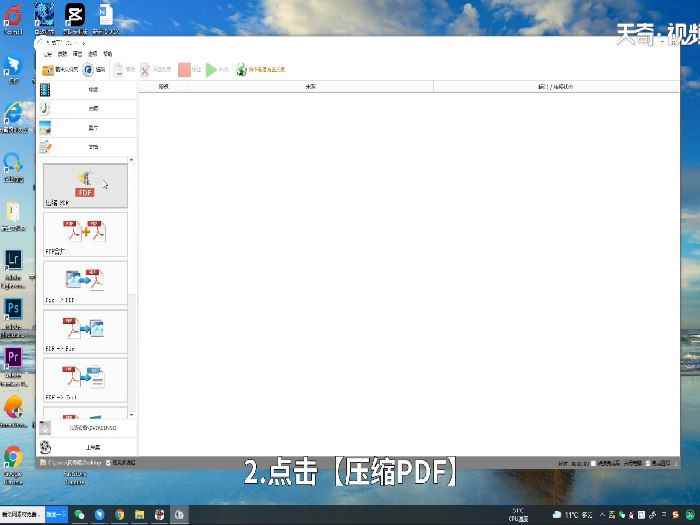700x525 pixels.
Task: Open the last menu in the menu bar
Action: (107, 54)
